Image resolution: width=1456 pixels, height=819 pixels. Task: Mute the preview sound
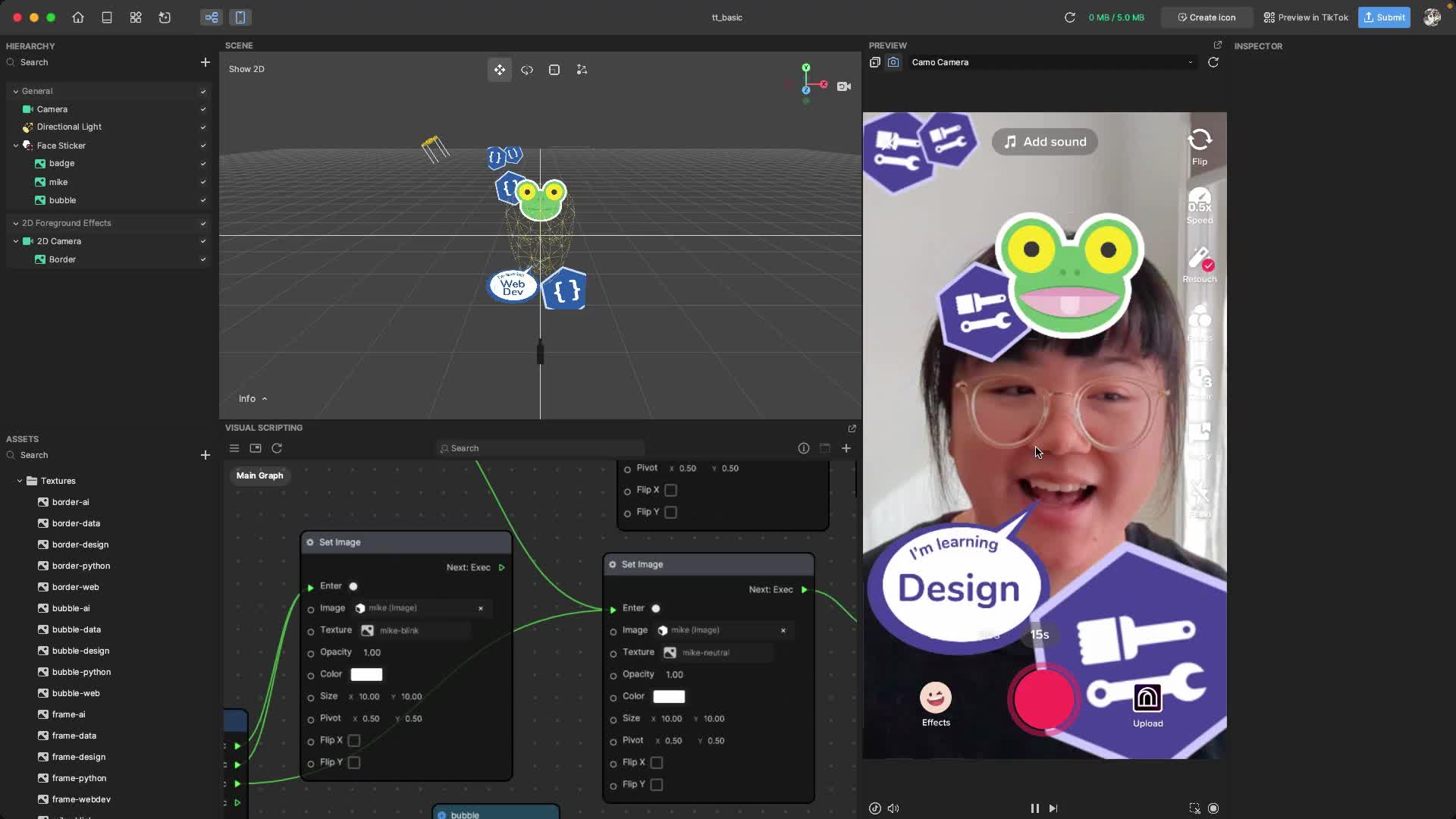point(893,808)
